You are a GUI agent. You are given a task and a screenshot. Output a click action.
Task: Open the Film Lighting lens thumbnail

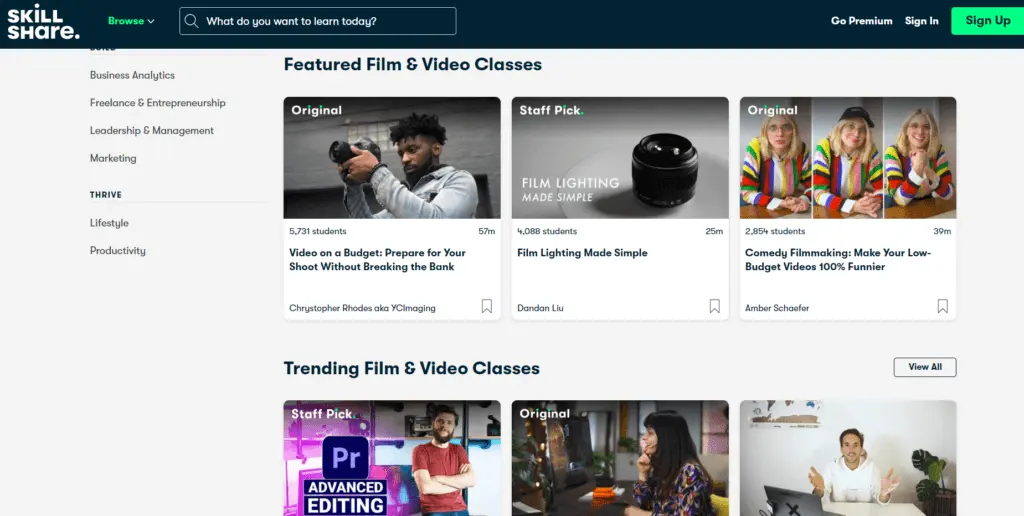pos(620,157)
